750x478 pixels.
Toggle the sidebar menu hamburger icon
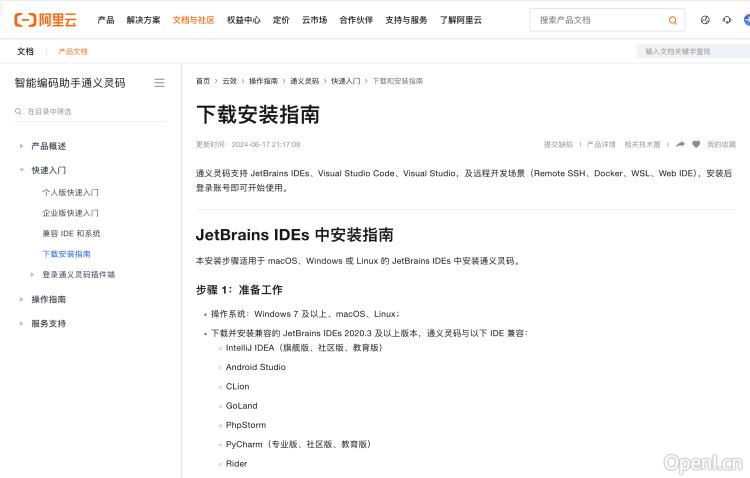(159, 83)
